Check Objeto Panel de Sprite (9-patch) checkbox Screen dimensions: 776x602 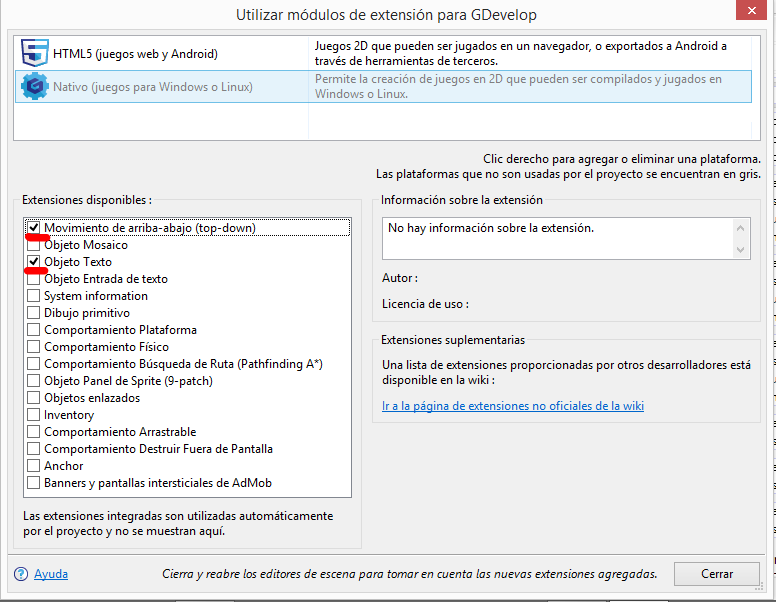click(34, 381)
